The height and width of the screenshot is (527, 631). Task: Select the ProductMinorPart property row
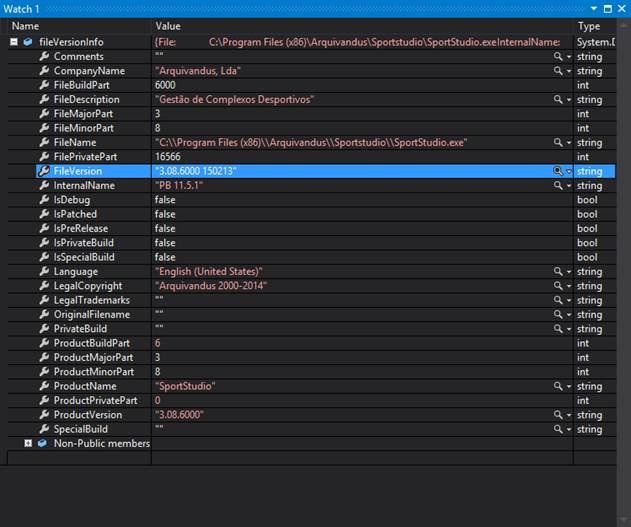tap(312, 372)
